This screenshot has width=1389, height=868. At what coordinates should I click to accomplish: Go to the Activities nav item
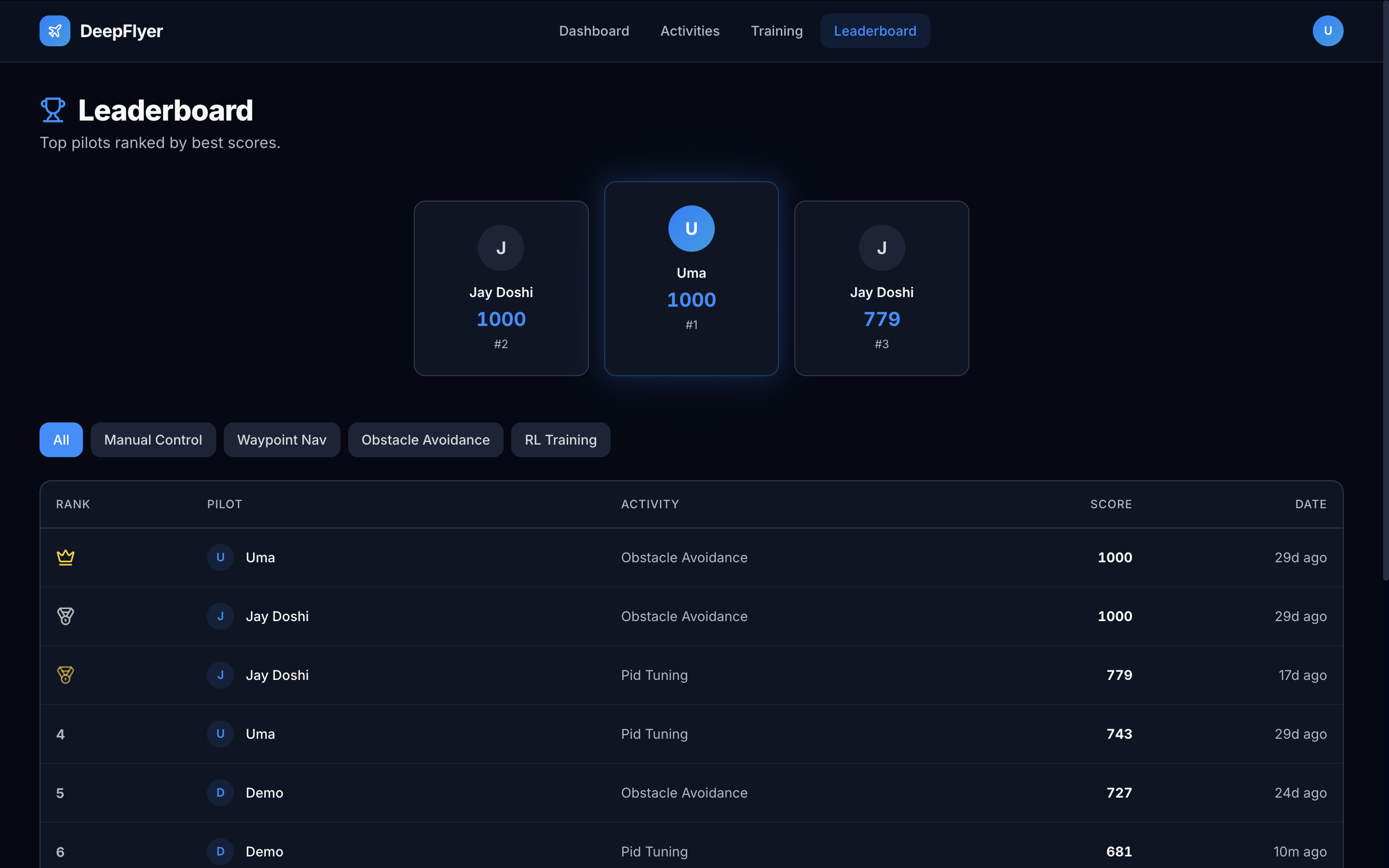click(690, 31)
